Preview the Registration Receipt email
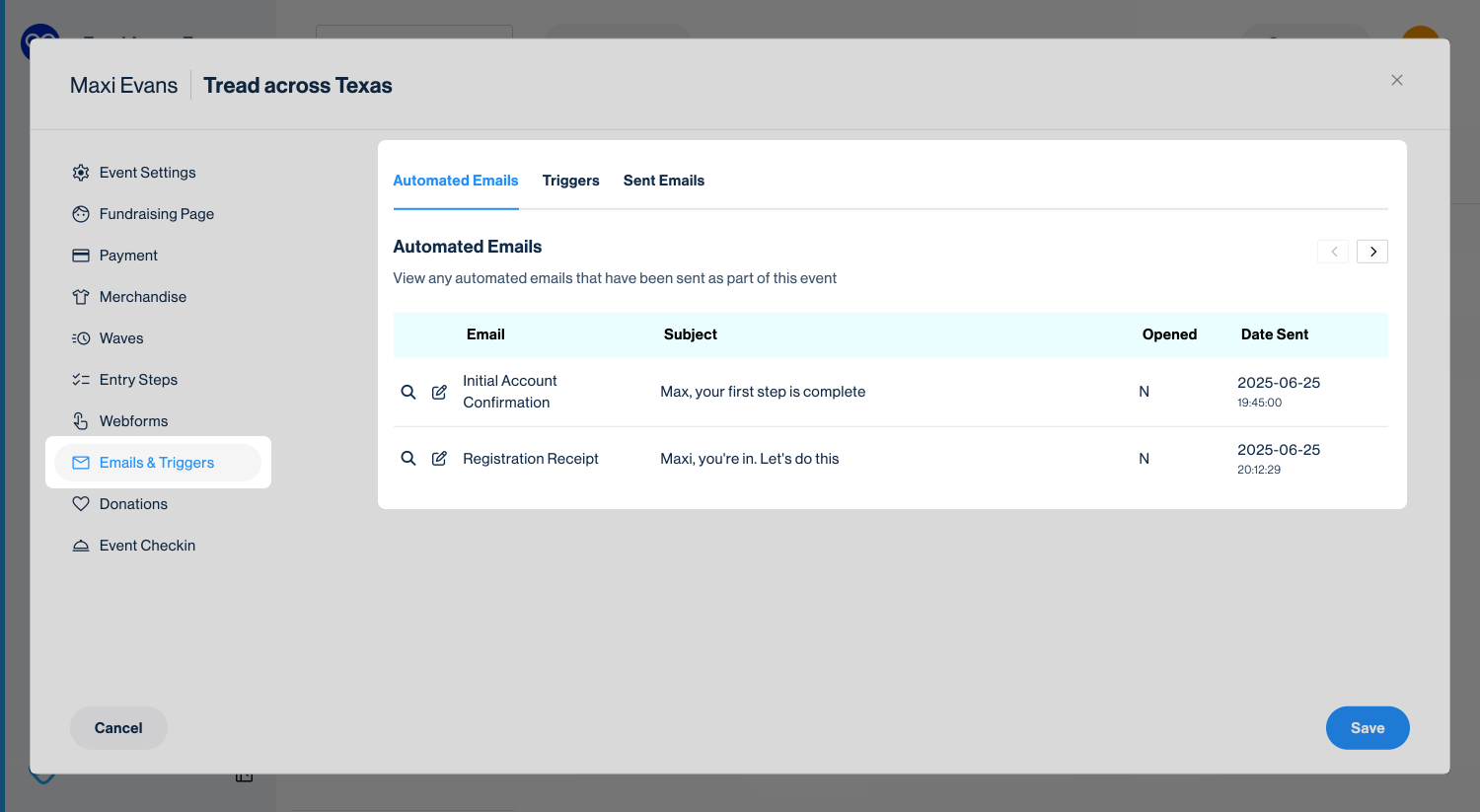Screen dimensions: 1480x812 pyautogui.click(x=407, y=459)
